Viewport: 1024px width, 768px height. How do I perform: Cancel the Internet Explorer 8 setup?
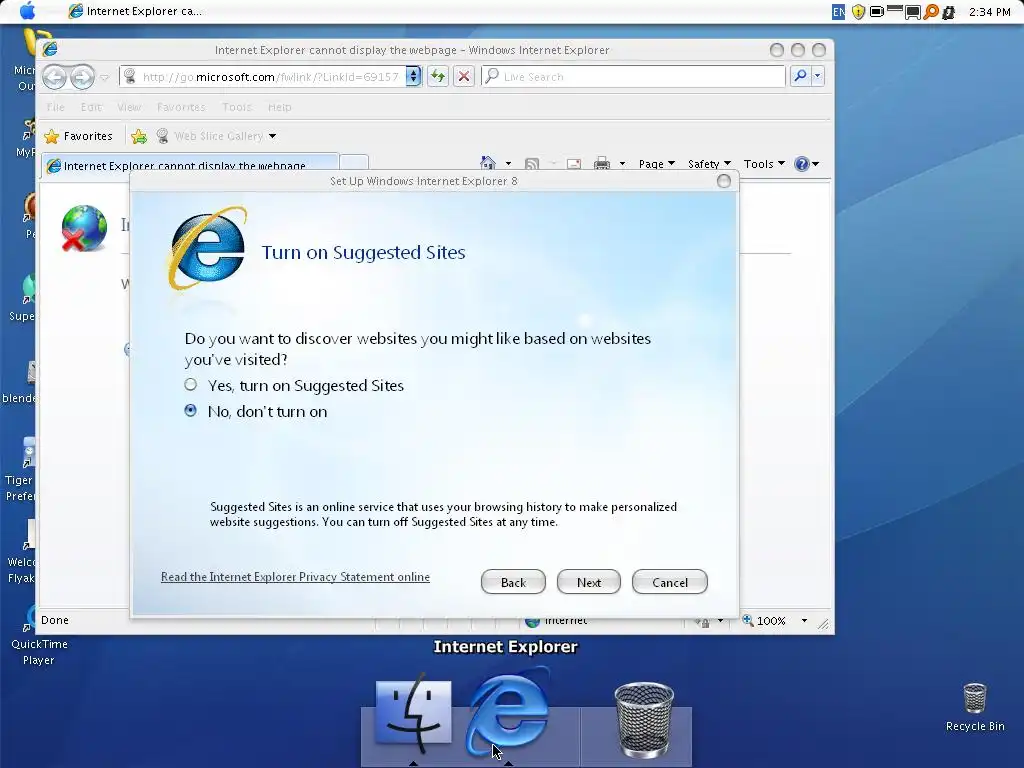pos(669,582)
